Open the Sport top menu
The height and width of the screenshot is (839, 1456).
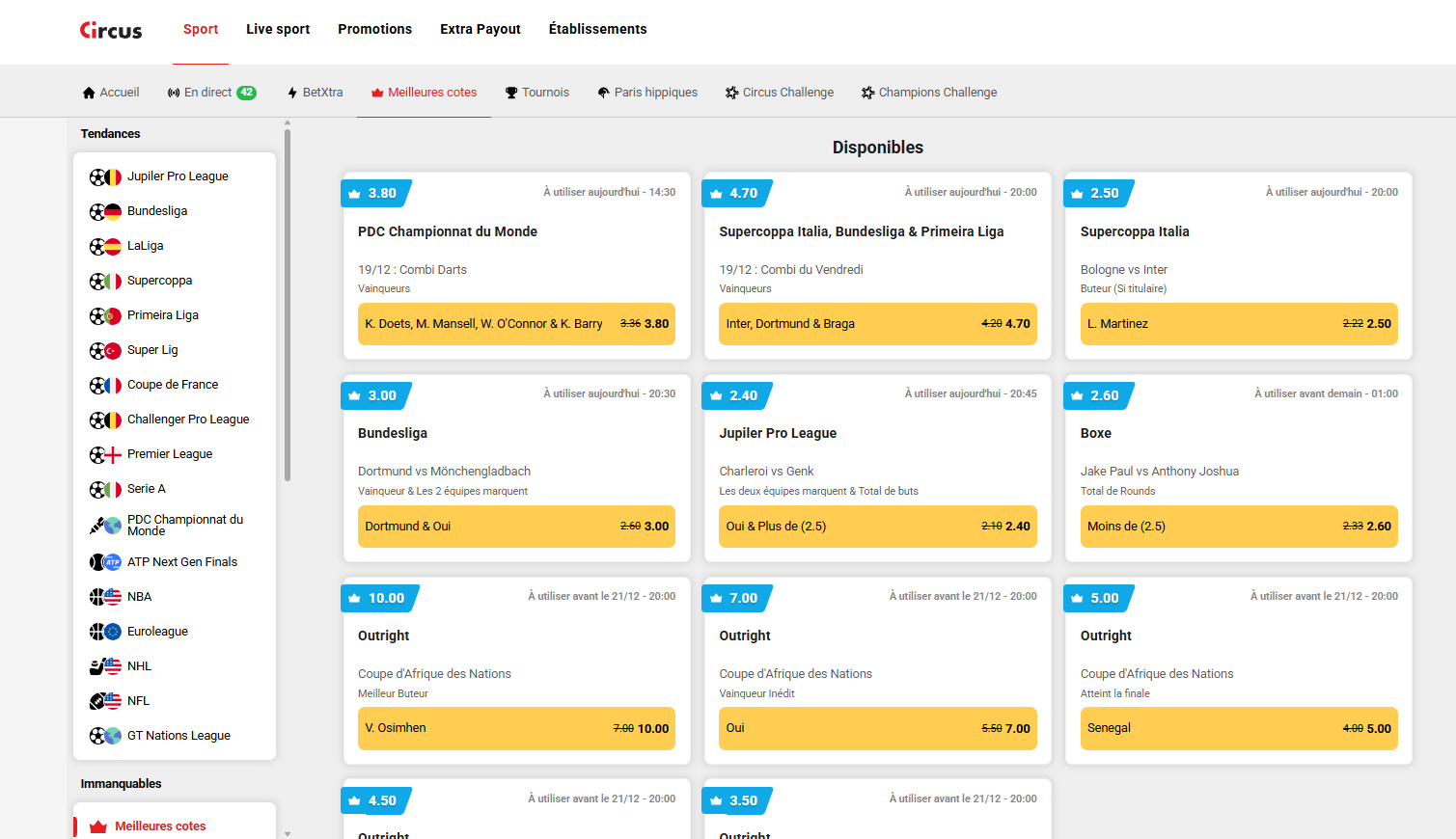[201, 29]
